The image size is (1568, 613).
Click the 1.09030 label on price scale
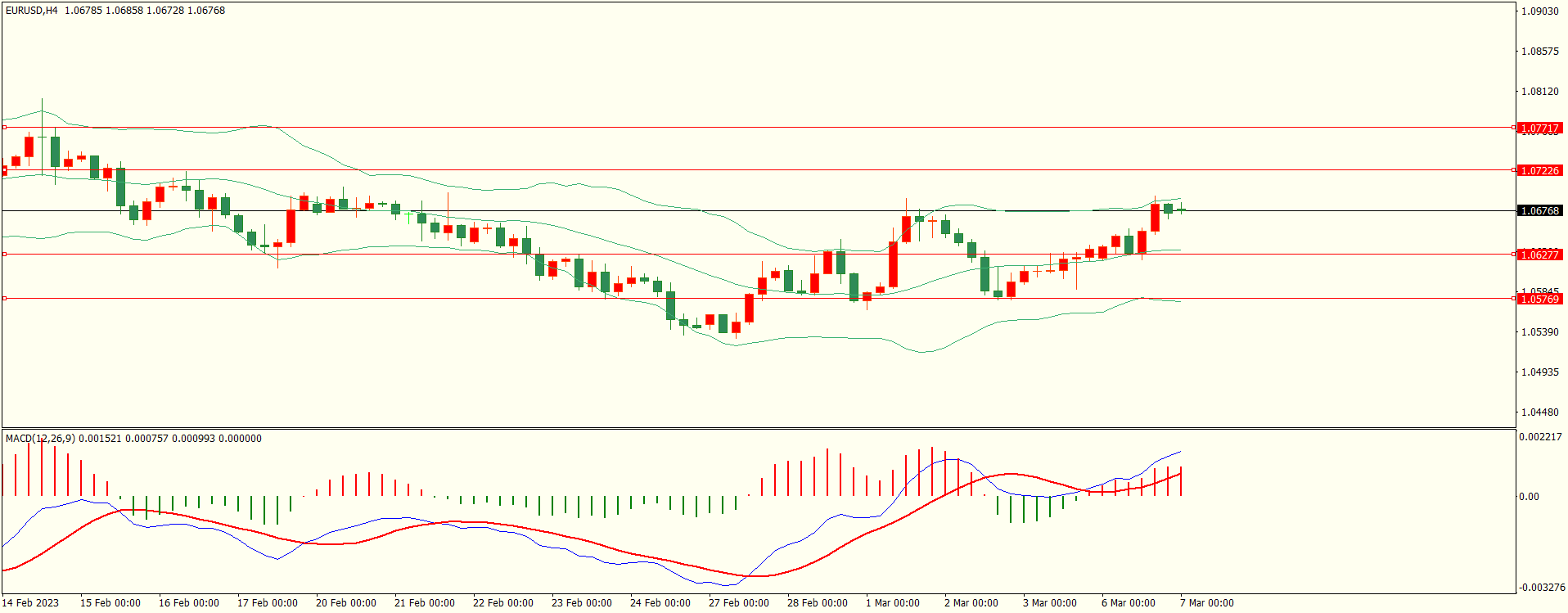(x=1539, y=11)
